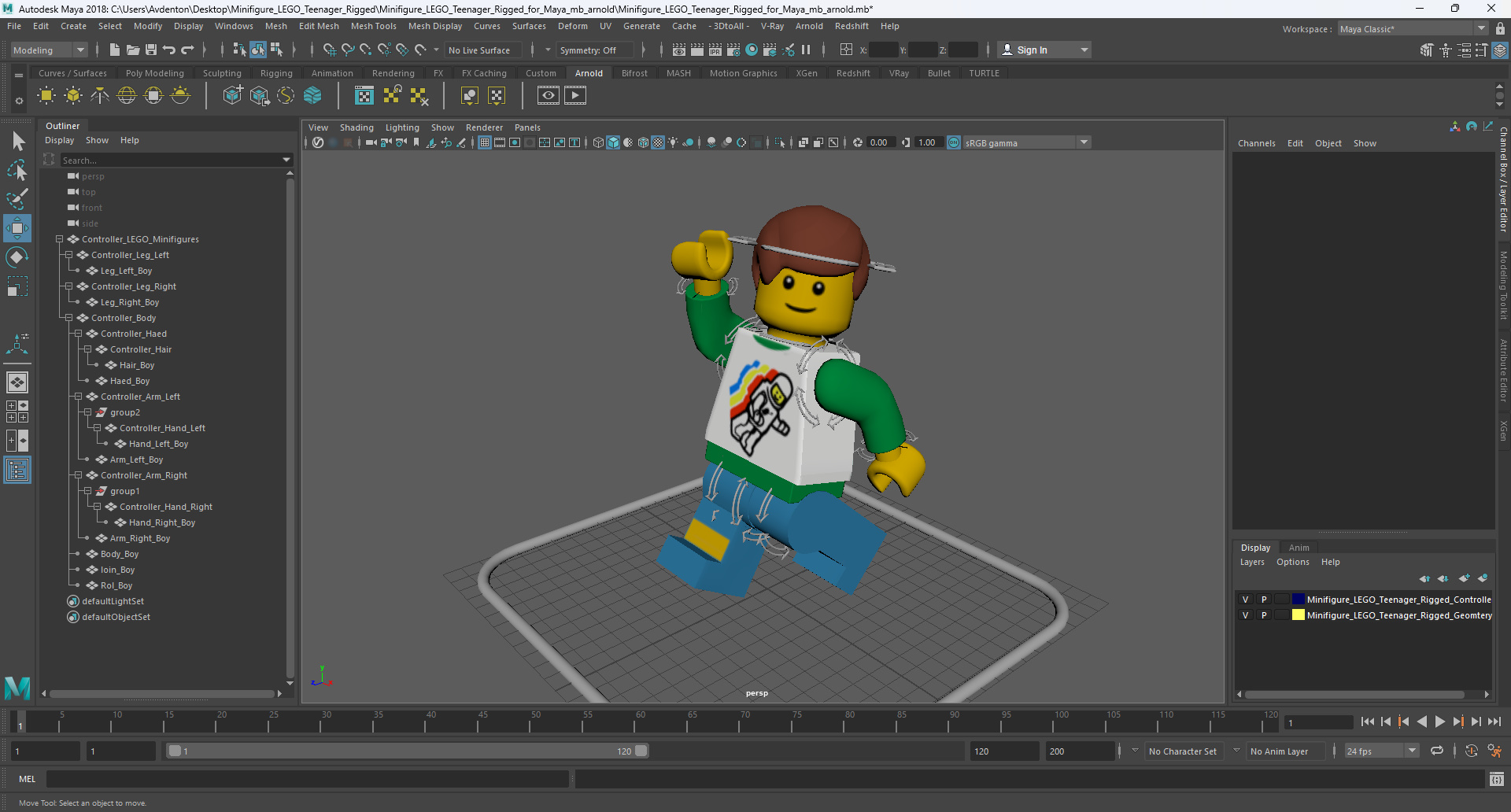The image size is (1511, 812).
Task: Create an Arnold area light from shelf
Action: 46,96
